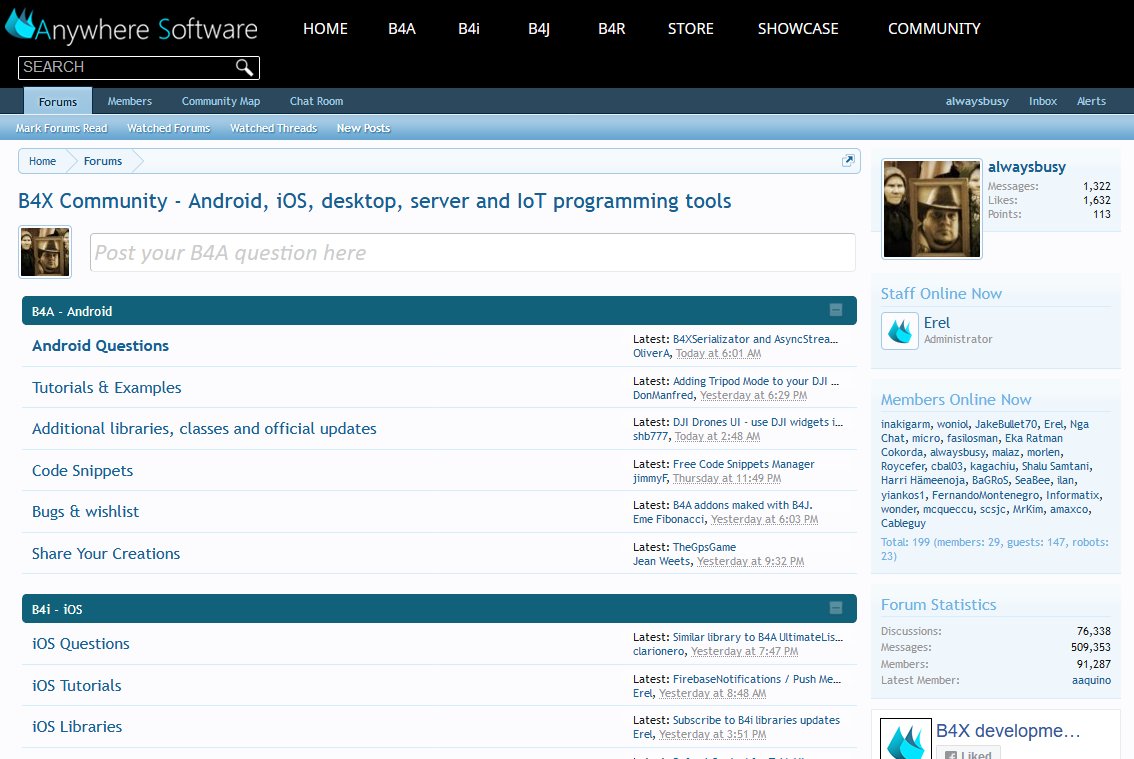Open the STORE menu item
Viewport: 1134px width, 759px height.
click(691, 29)
